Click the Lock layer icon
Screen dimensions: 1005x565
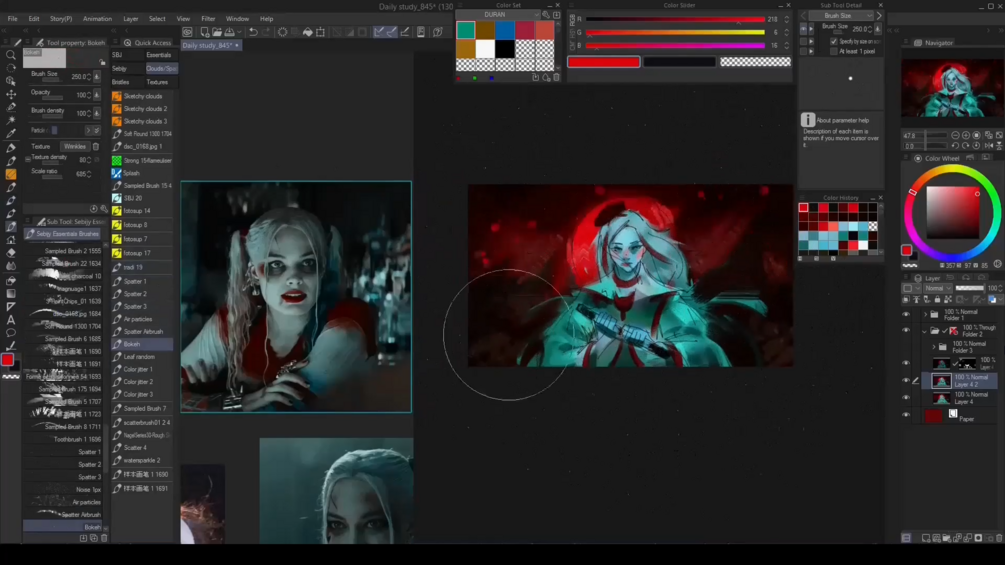(937, 299)
